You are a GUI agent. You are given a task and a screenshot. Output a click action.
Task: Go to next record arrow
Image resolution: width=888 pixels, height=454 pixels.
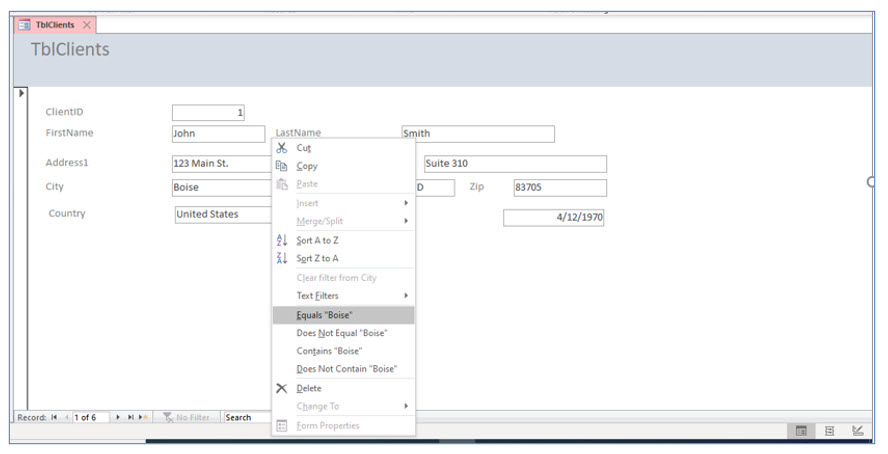tap(118, 417)
